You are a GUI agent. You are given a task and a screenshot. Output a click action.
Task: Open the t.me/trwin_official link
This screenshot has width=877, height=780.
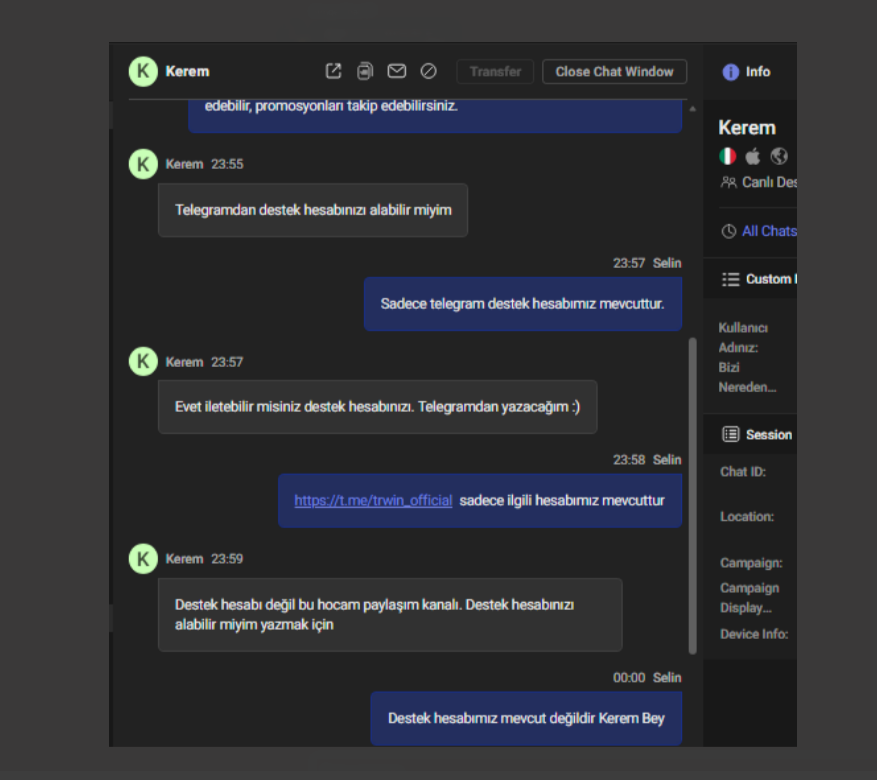(x=373, y=500)
